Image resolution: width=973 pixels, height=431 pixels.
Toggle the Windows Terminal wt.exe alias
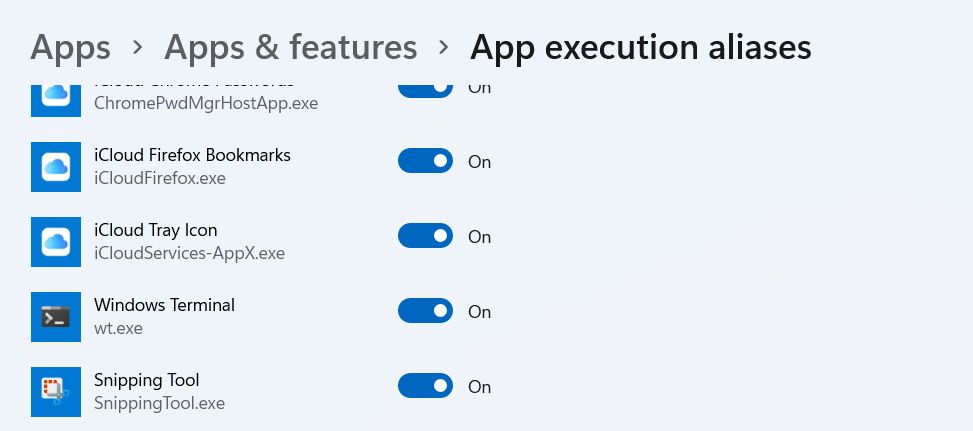tap(425, 311)
